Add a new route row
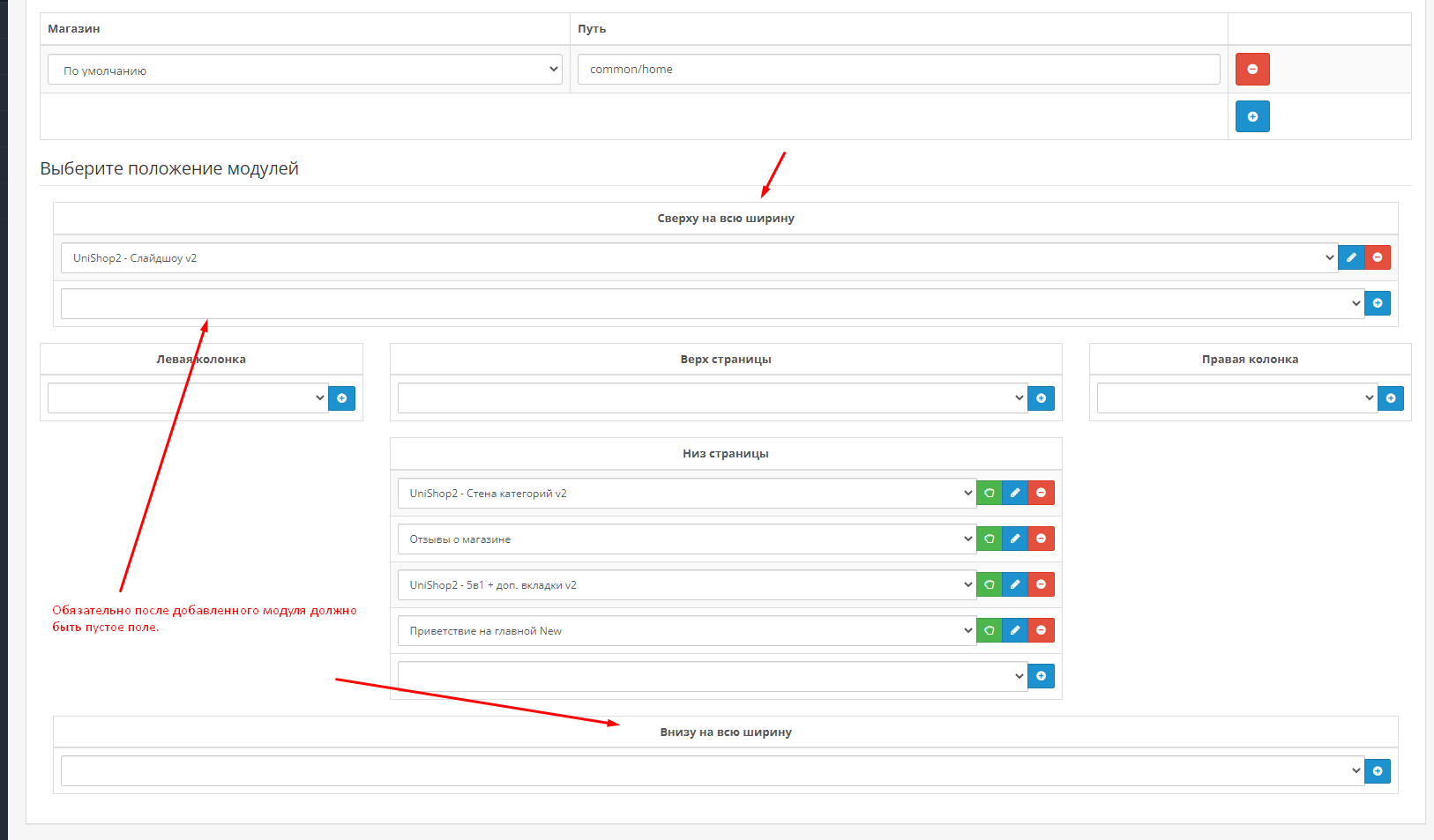Screen dimensions: 1434x840 (1252, 116)
